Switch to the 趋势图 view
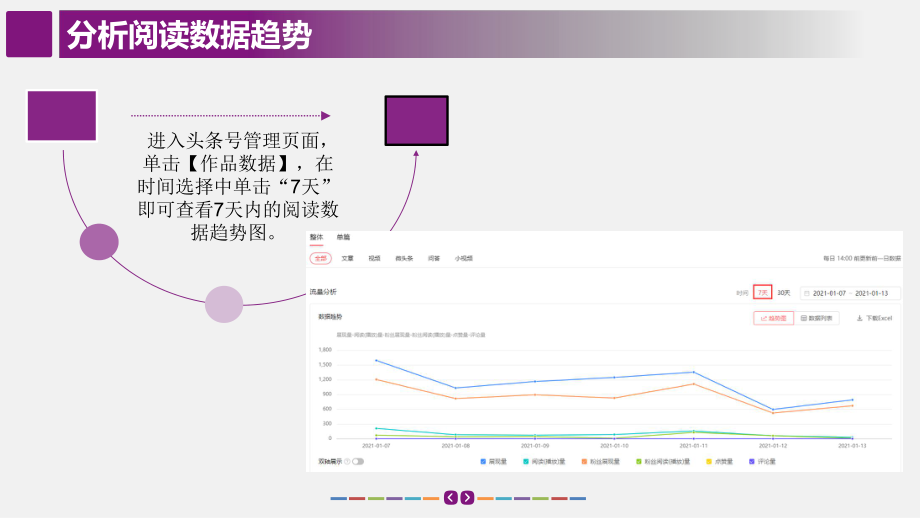Image resolution: width=920 pixels, height=518 pixels. tap(773, 318)
